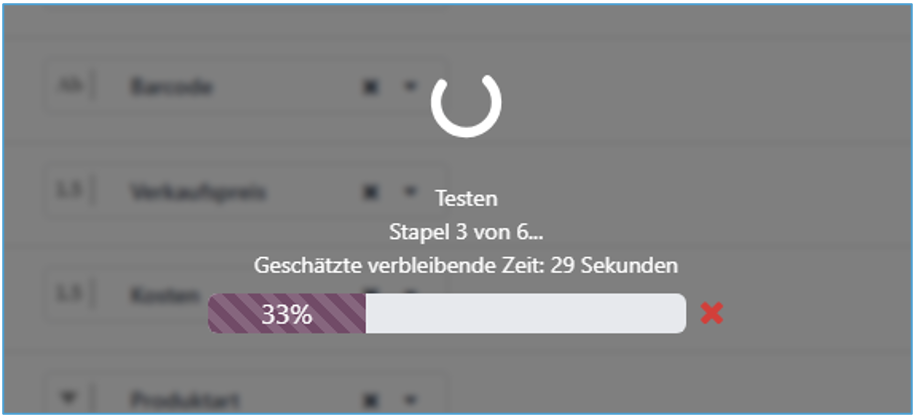Expand the Verkaufspreis dropdown arrow
Screen dimensions: 914x417
tap(409, 190)
